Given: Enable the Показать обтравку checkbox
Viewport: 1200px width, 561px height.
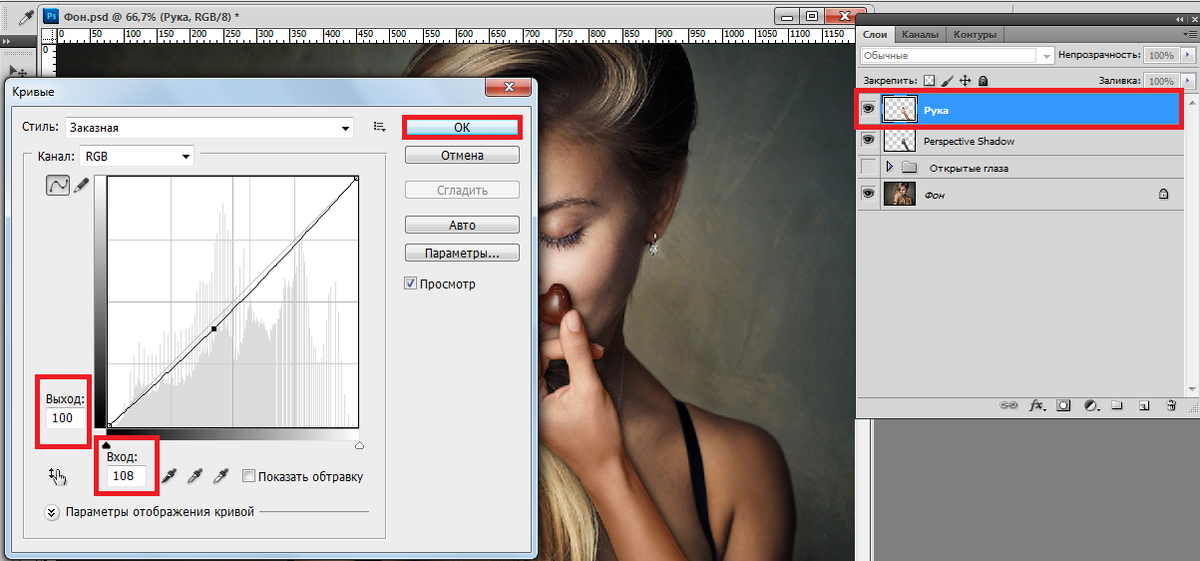Looking at the screenshot, I should [x=249, y=477].
